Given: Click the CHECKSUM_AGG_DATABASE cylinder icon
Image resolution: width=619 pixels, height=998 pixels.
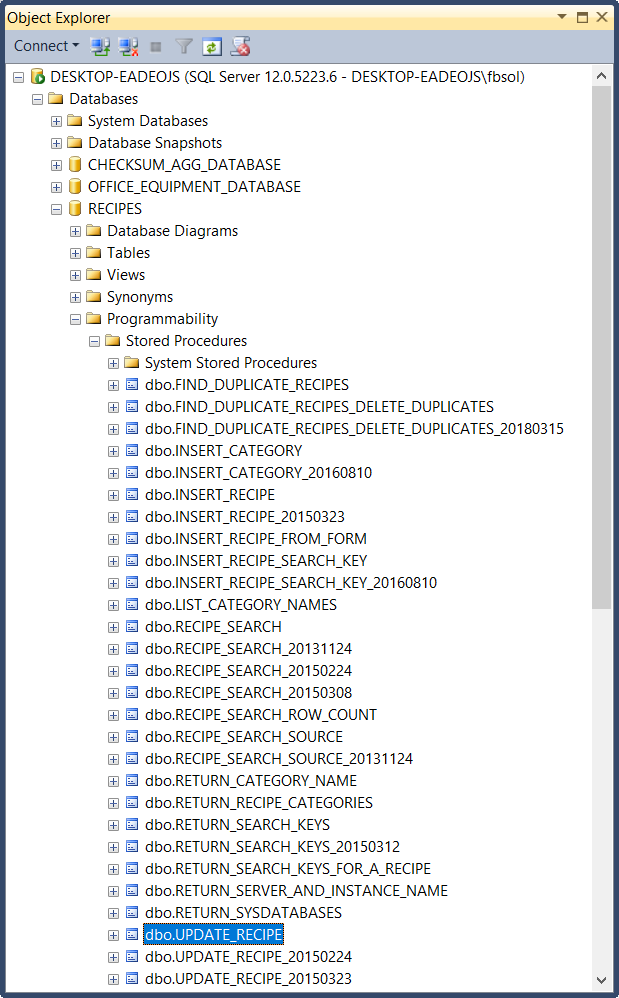Looking at the screenshot, I should click(75, 164).
